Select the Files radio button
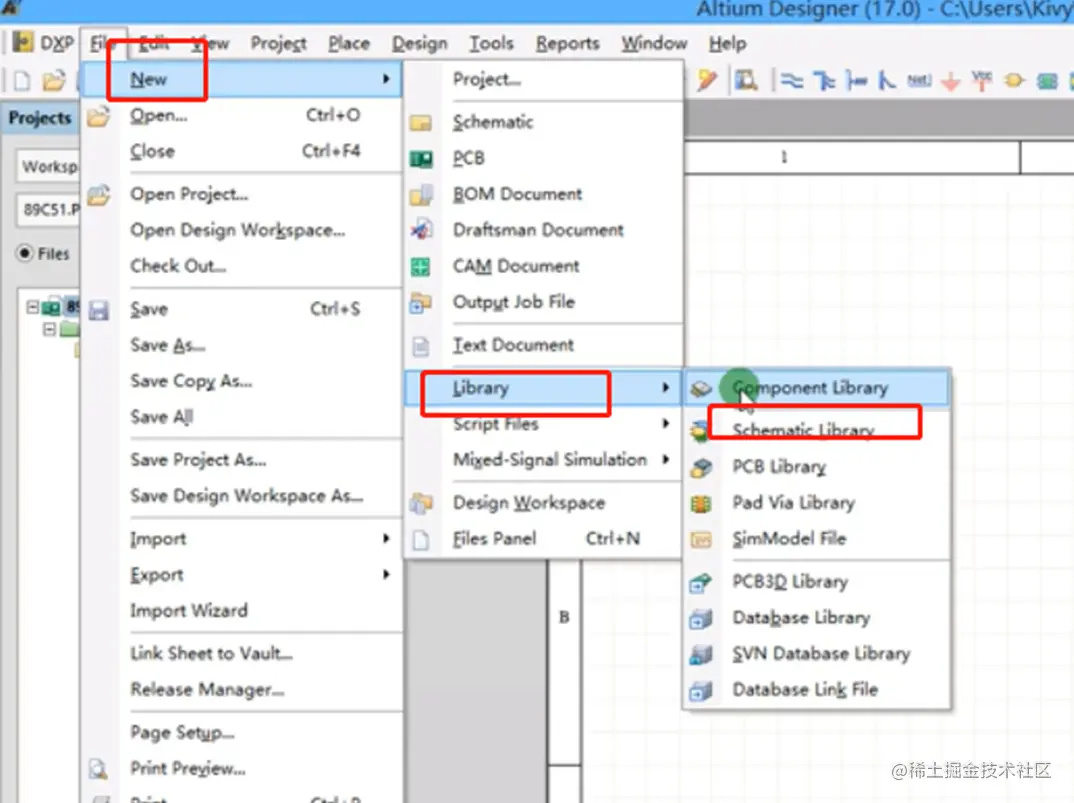Viewport: 1074px width, 803px height. [x=25, y=254]
